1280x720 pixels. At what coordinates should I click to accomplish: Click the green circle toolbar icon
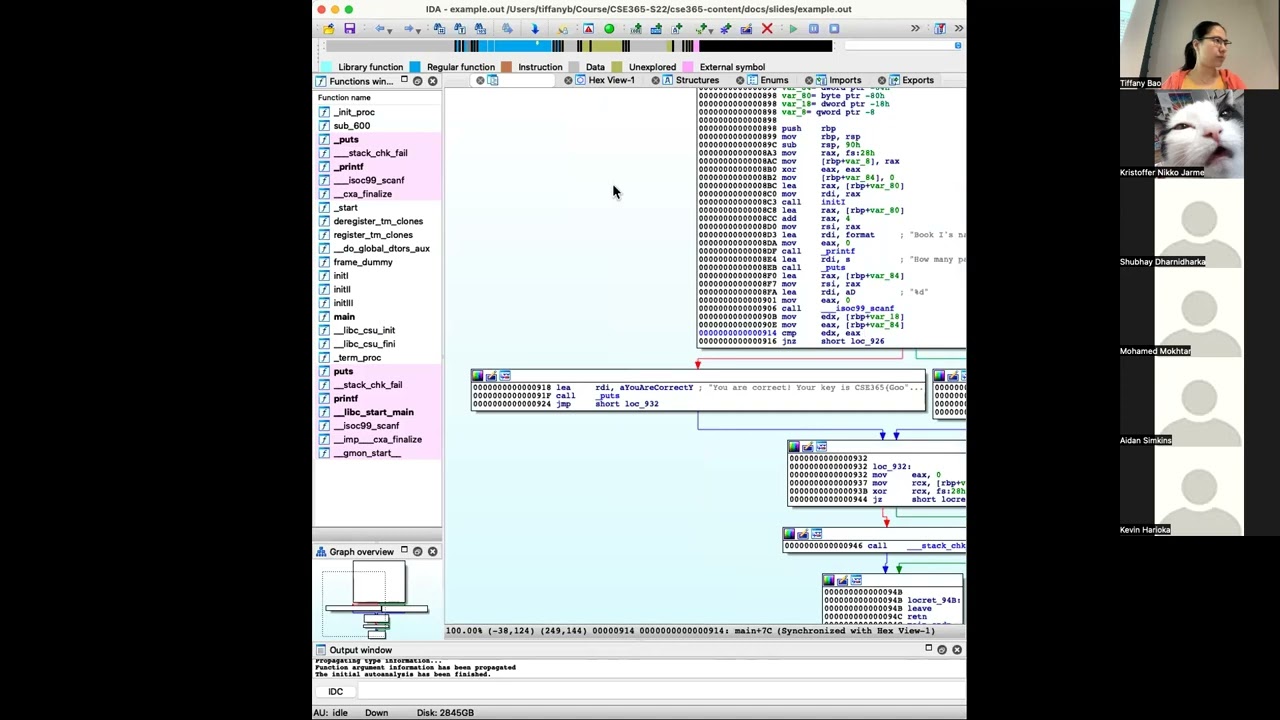tap(609, 29)
